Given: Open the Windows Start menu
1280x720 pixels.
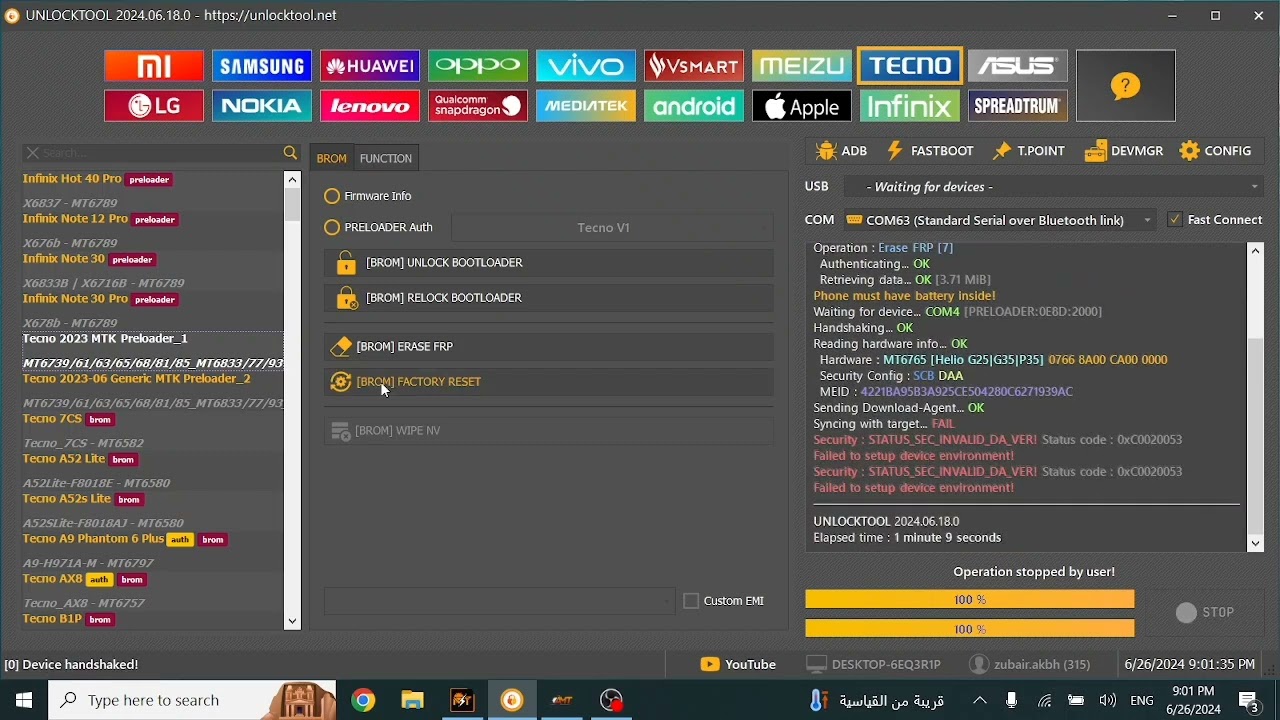Looking at the screenshot, I should 24,701.
